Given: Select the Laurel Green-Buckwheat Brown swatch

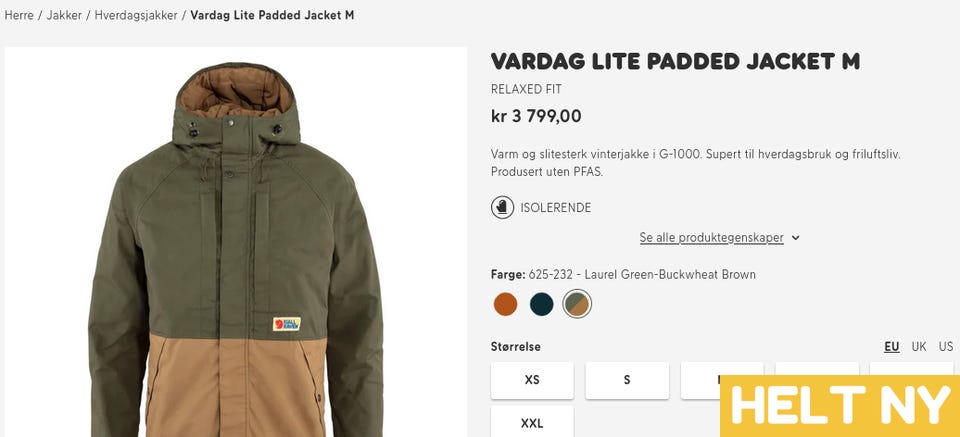Looking at the screenshot, I should [577, 304].
